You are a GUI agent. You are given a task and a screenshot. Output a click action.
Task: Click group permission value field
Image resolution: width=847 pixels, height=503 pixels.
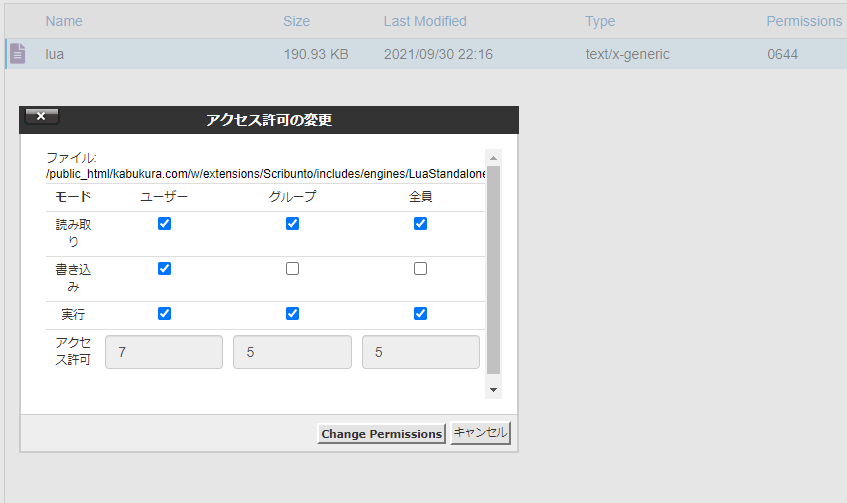[292, 352]
